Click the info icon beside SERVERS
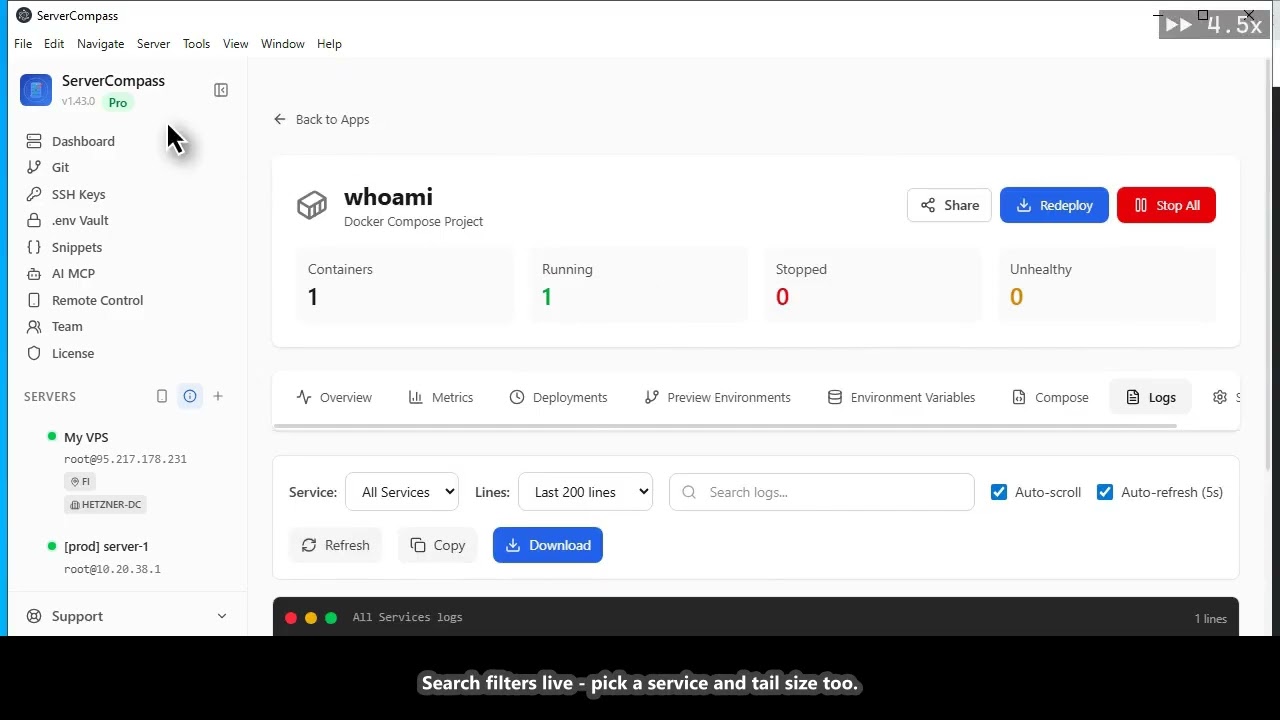The image size is (1280, 720). [x=190, y=396]
